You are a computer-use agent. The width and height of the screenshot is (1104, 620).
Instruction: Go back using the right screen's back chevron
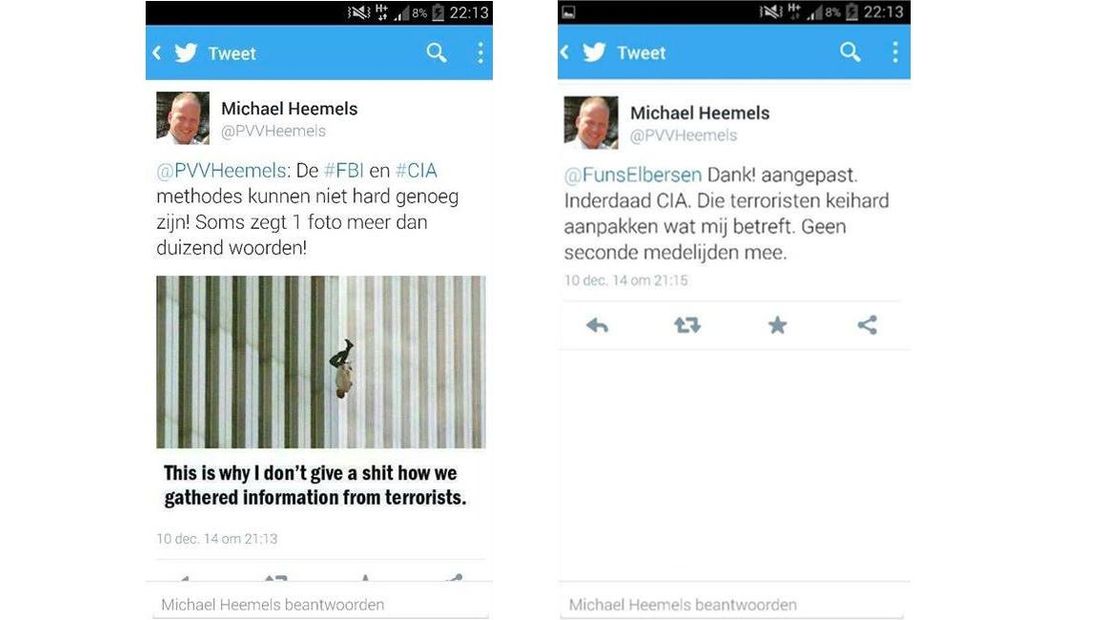(565, 52)
